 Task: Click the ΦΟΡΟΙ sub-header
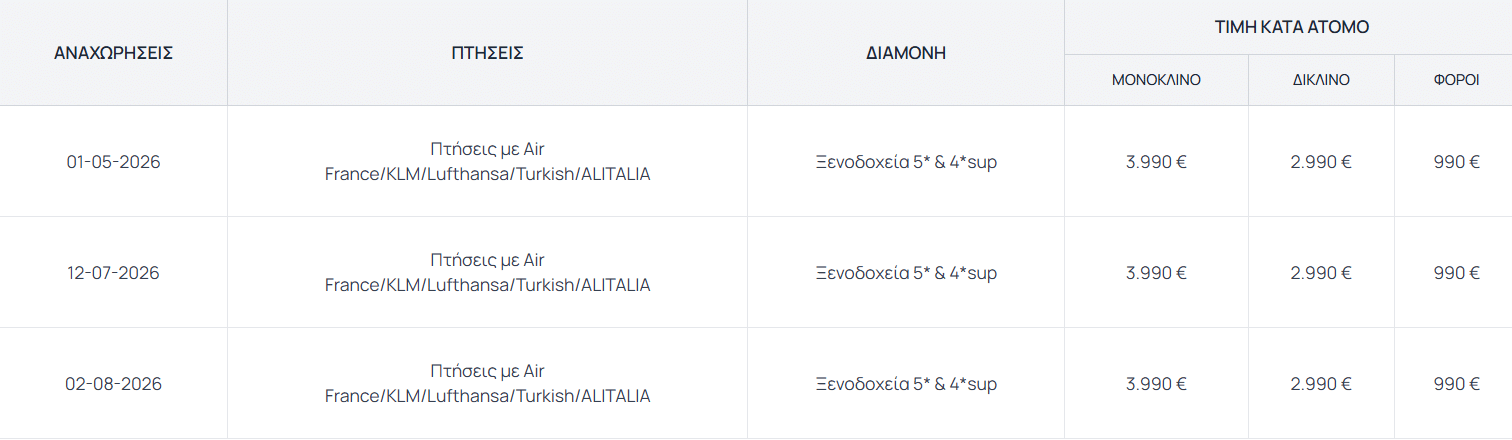click(1456, 80)
